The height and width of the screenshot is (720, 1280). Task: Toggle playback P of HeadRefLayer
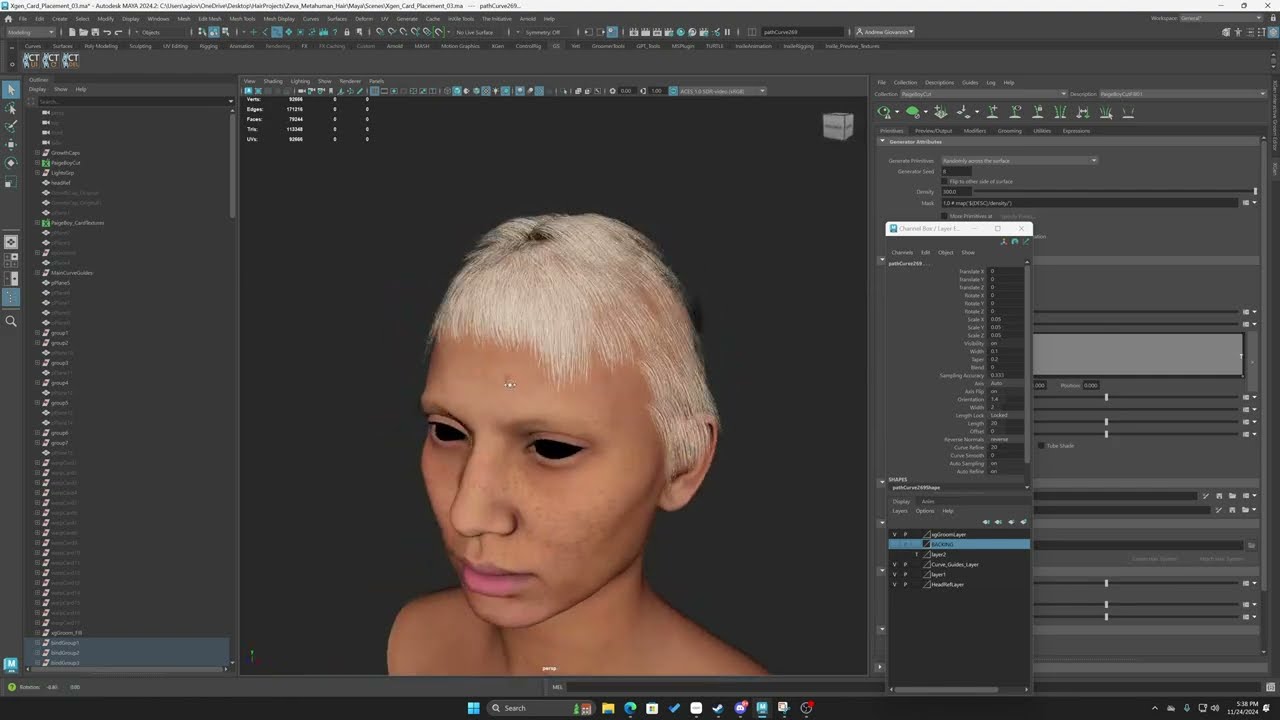click(x=905, y=584)
